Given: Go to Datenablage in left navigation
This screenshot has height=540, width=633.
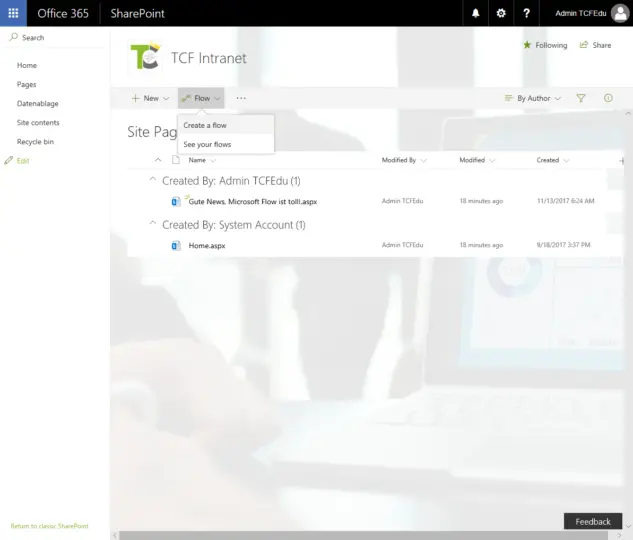Looking at the screenshot, I should coord(38,103).
